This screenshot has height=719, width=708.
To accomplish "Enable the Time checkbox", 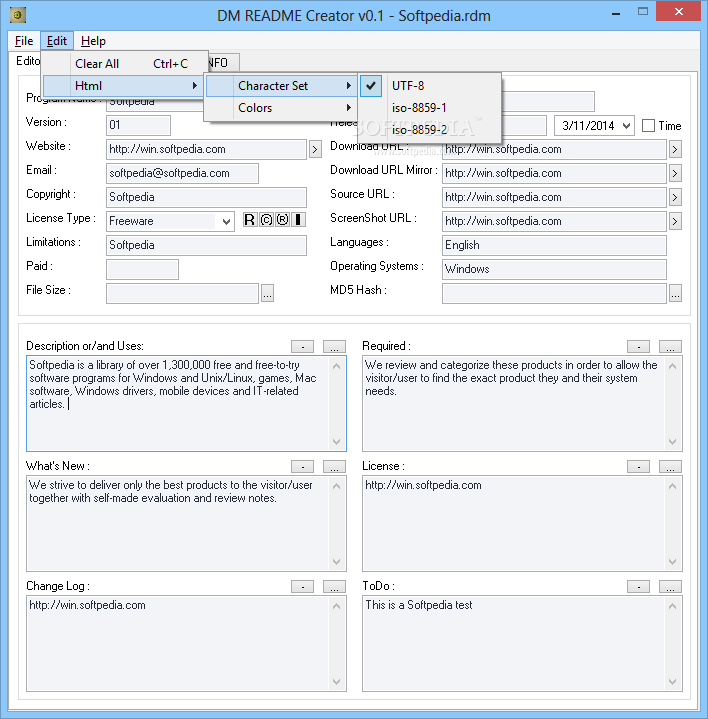I will [x=648, y=126].
